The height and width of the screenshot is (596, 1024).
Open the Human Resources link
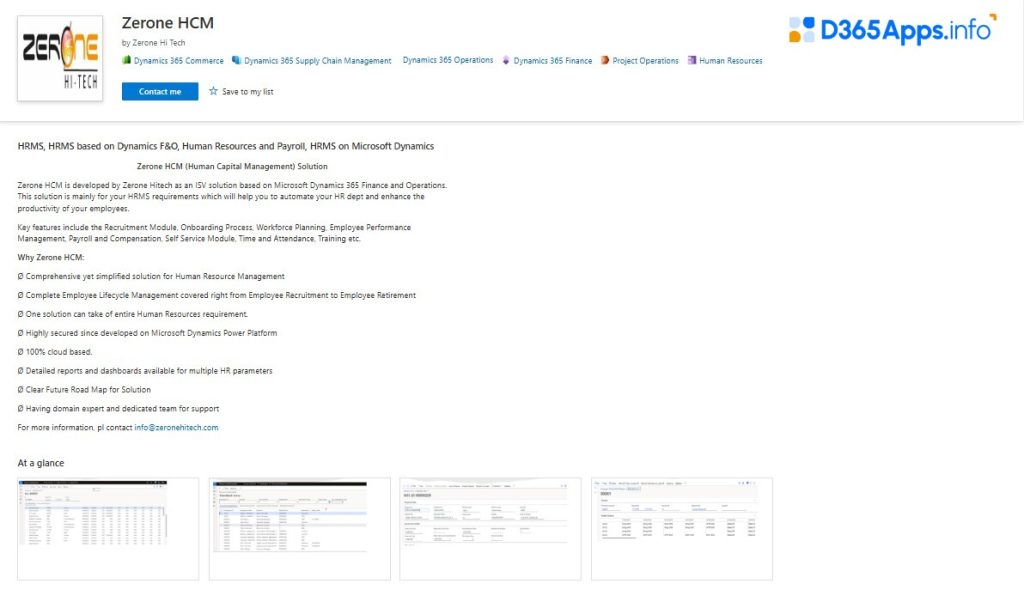pyautogui.click(x=731, y=61)
